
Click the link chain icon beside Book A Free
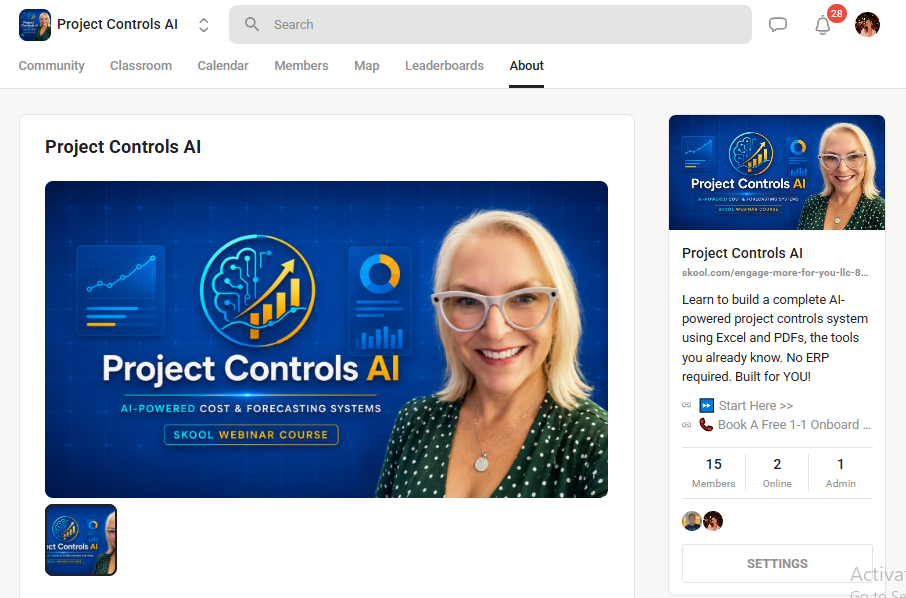686,425
